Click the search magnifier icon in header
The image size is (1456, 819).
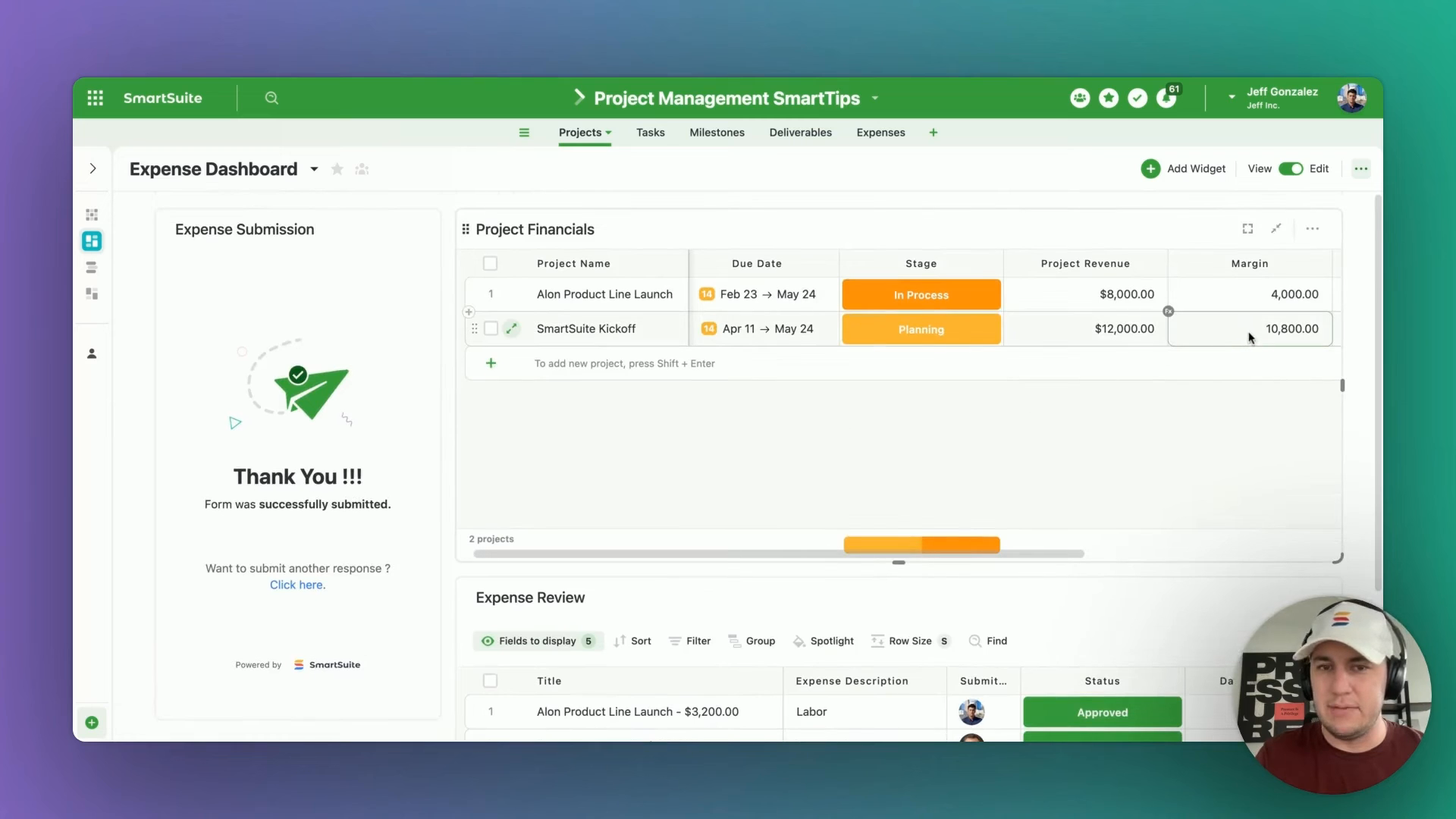tap(271, 98)
